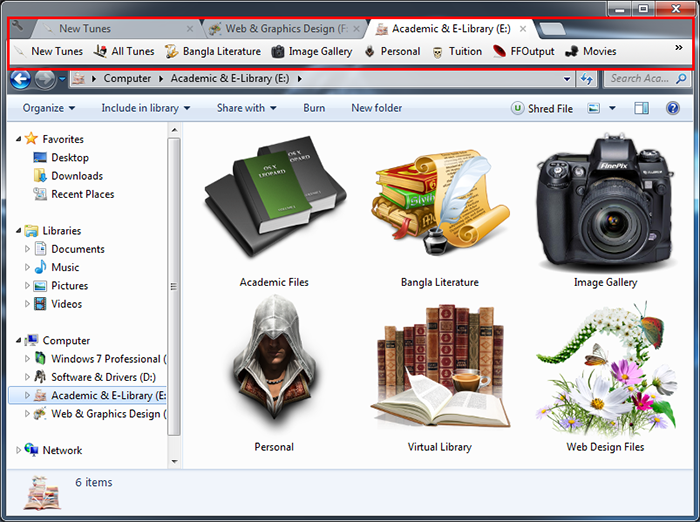Go forward with the Forward arrow button

pyautogui.click(x=45, y=80)
